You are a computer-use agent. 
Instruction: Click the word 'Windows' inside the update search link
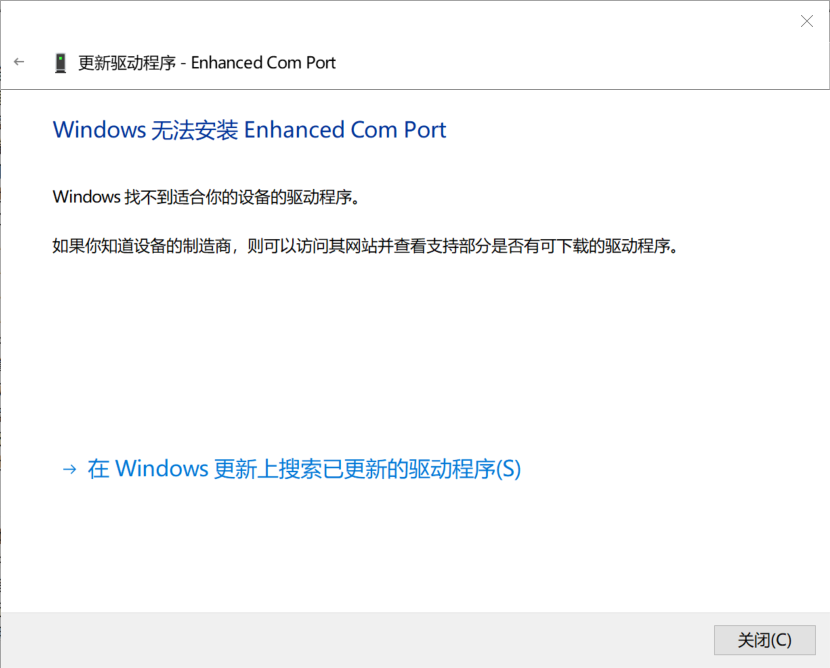click(162, 469)
